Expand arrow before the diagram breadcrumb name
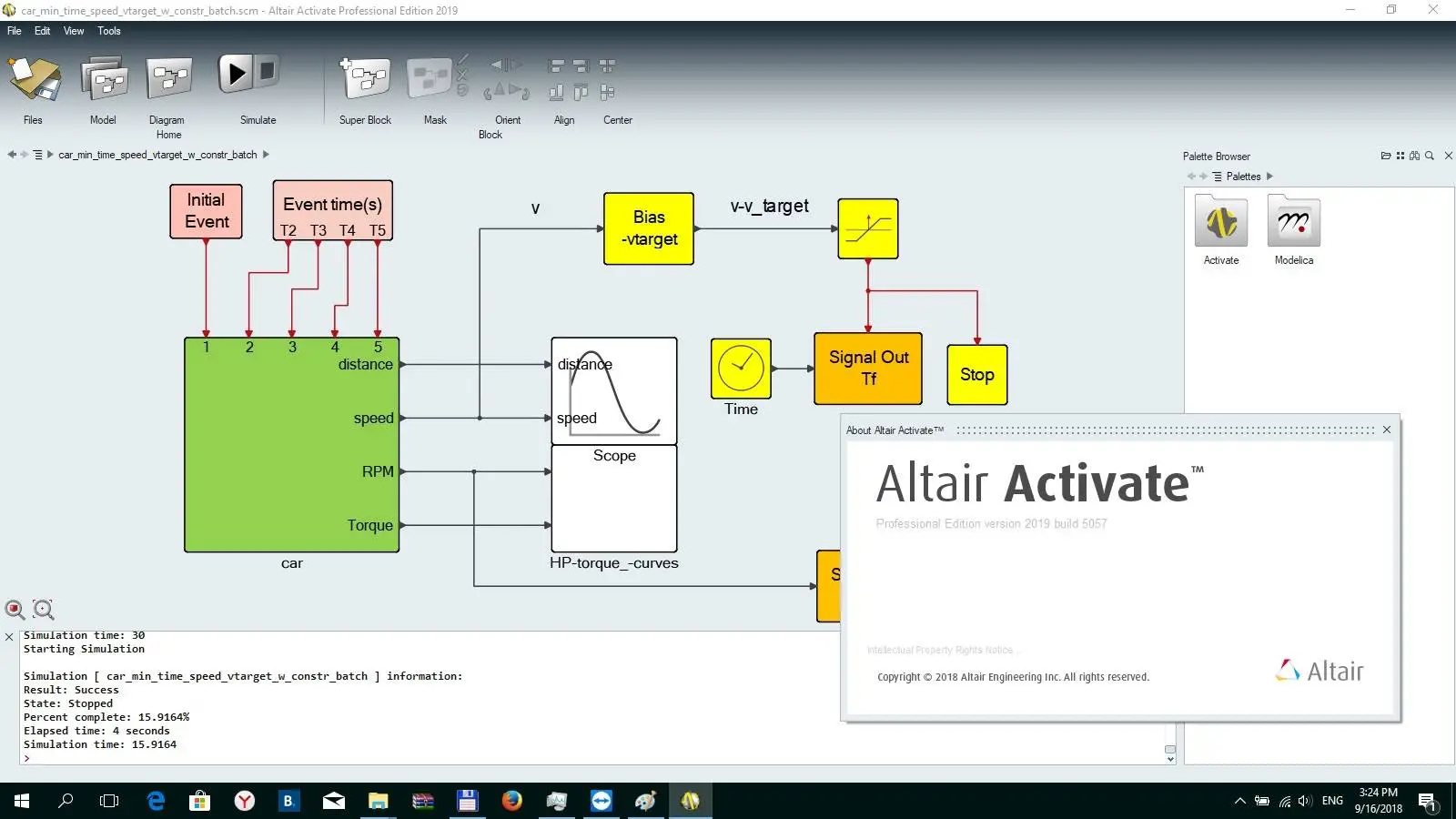1456x819 pixels. (x=50, y=155)
